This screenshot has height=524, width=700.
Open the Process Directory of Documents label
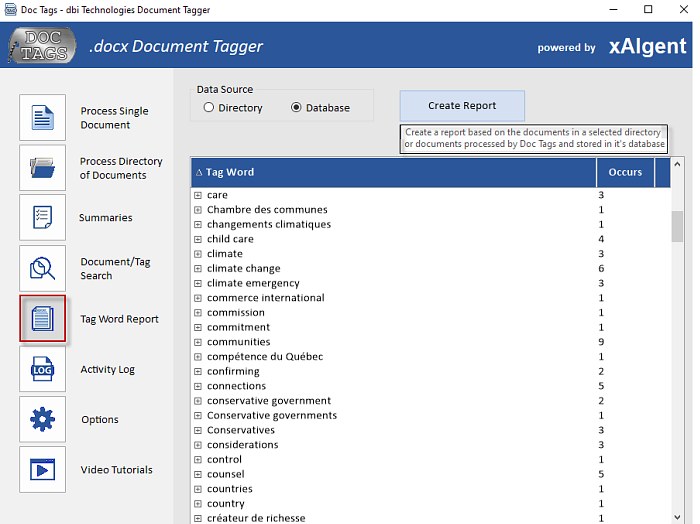click(121, 168)
